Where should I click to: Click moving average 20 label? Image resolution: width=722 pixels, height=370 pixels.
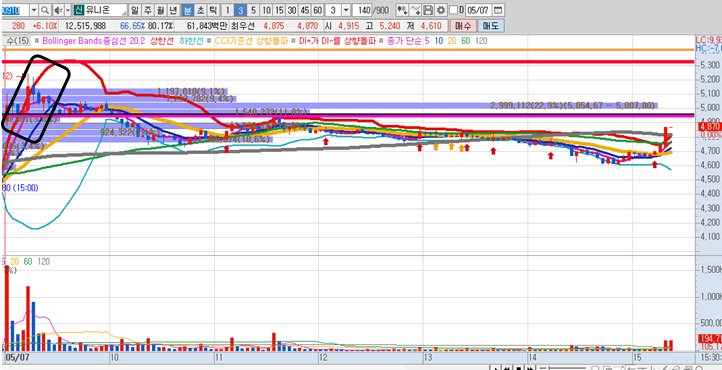click(x=453, y=41)
